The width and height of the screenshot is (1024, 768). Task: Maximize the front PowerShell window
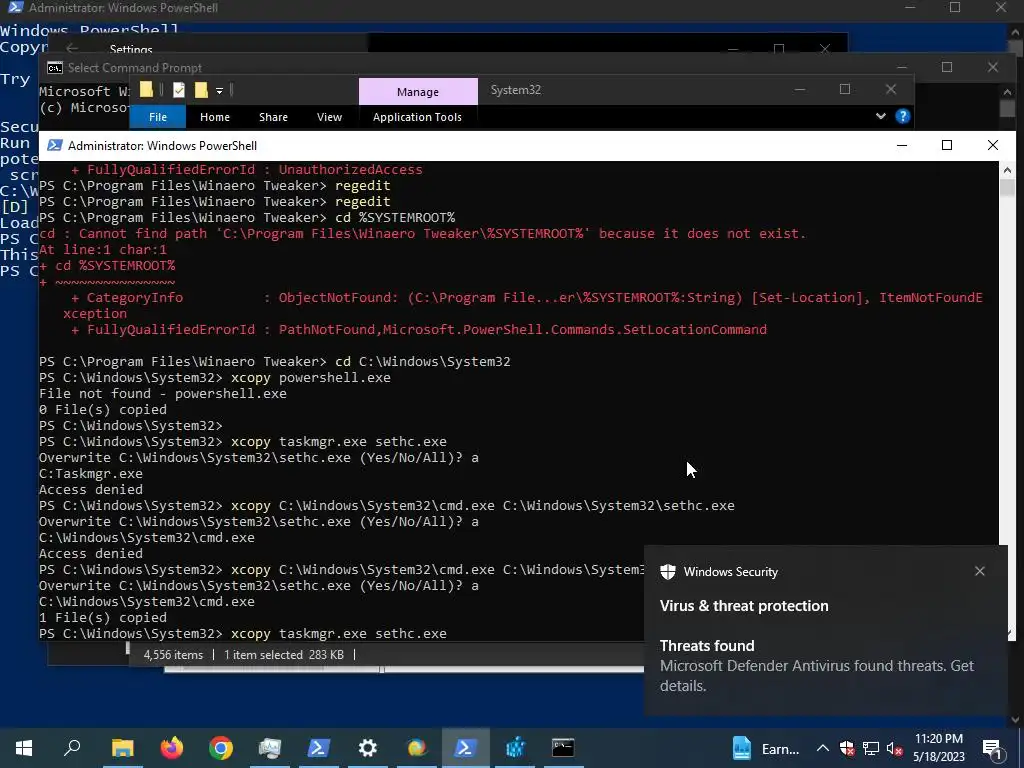click(x=947, y=145)
